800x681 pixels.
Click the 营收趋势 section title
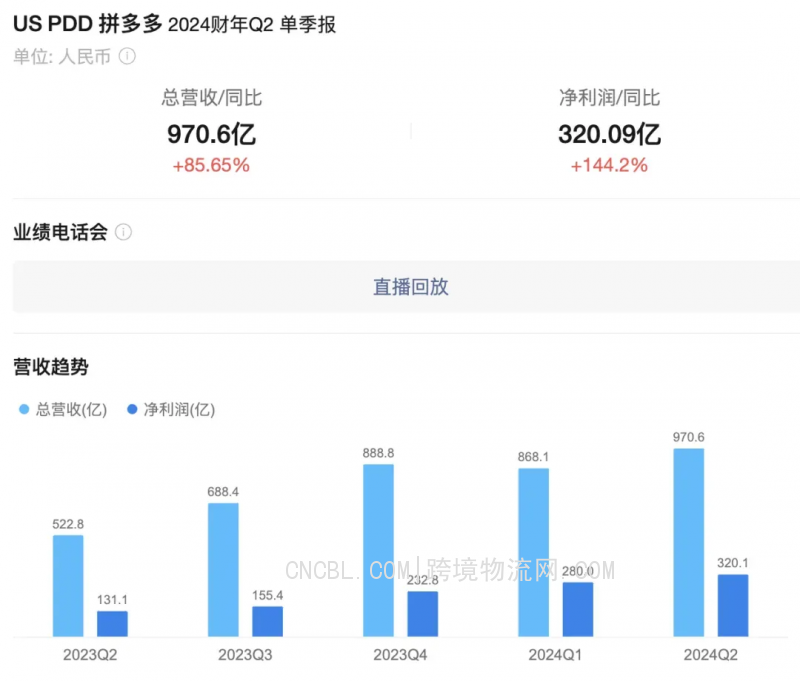point(51,366)
